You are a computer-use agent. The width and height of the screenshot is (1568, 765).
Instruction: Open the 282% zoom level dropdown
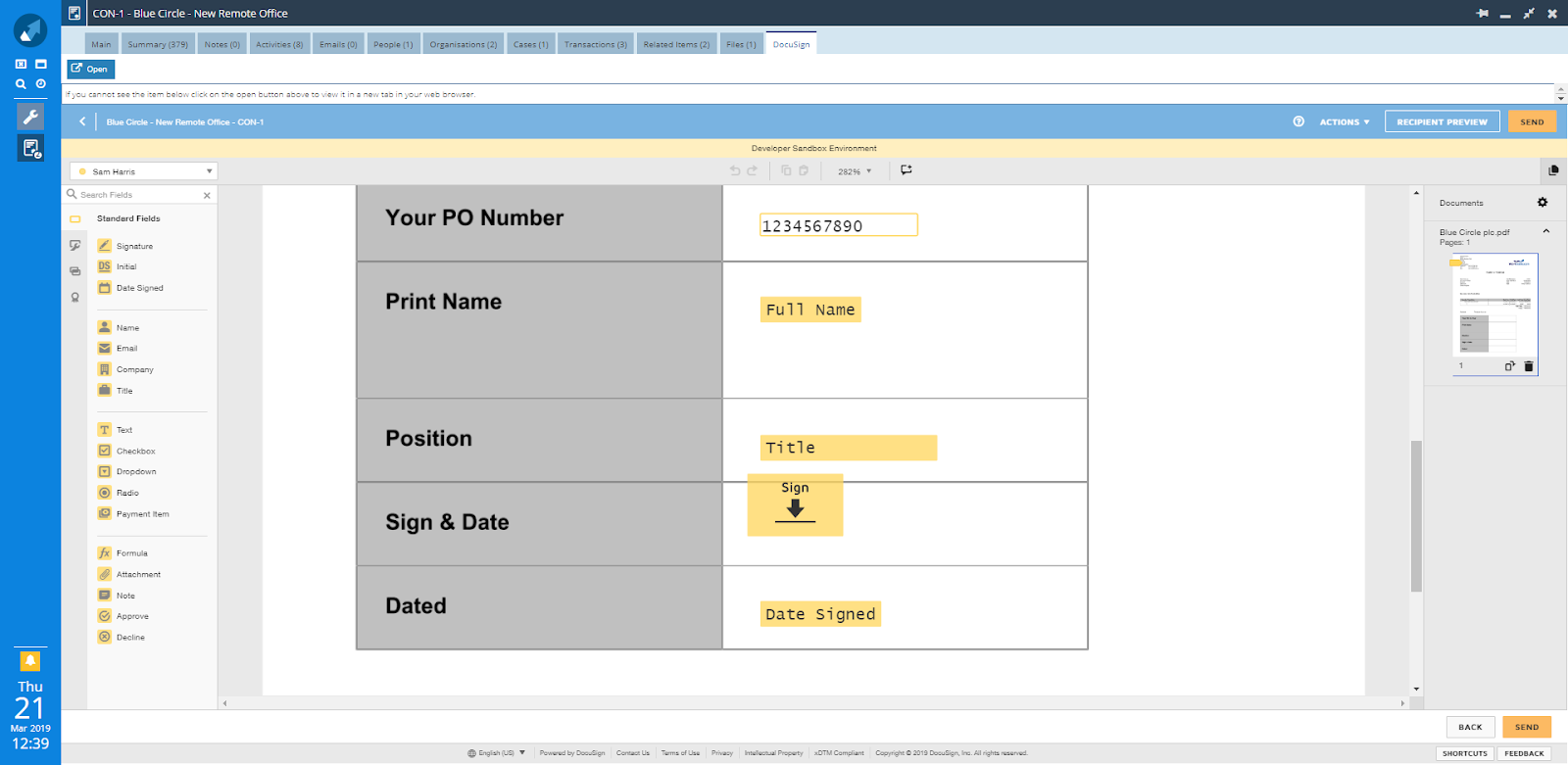point(855,171)
